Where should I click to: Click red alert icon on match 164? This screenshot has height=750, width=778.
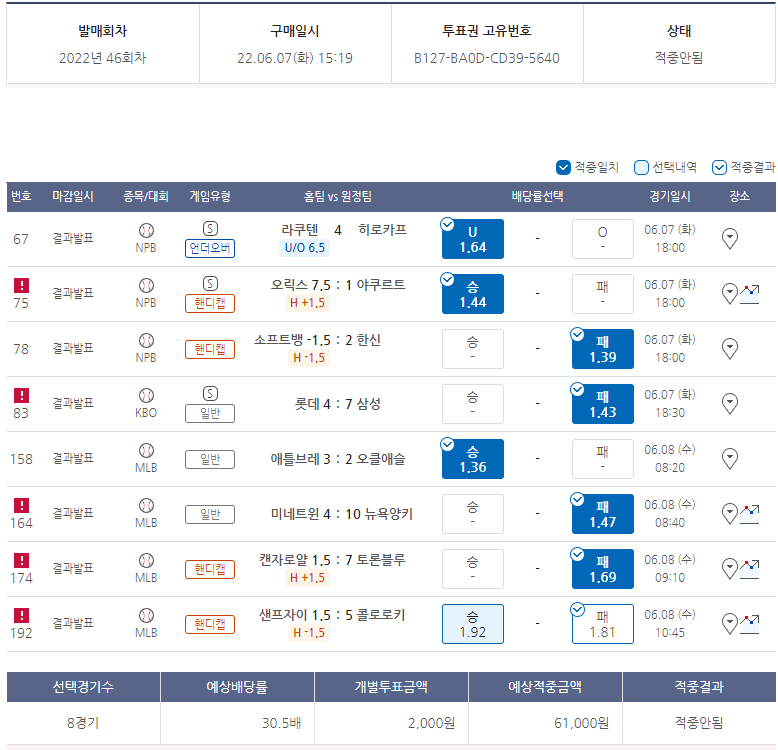point(21,506)
